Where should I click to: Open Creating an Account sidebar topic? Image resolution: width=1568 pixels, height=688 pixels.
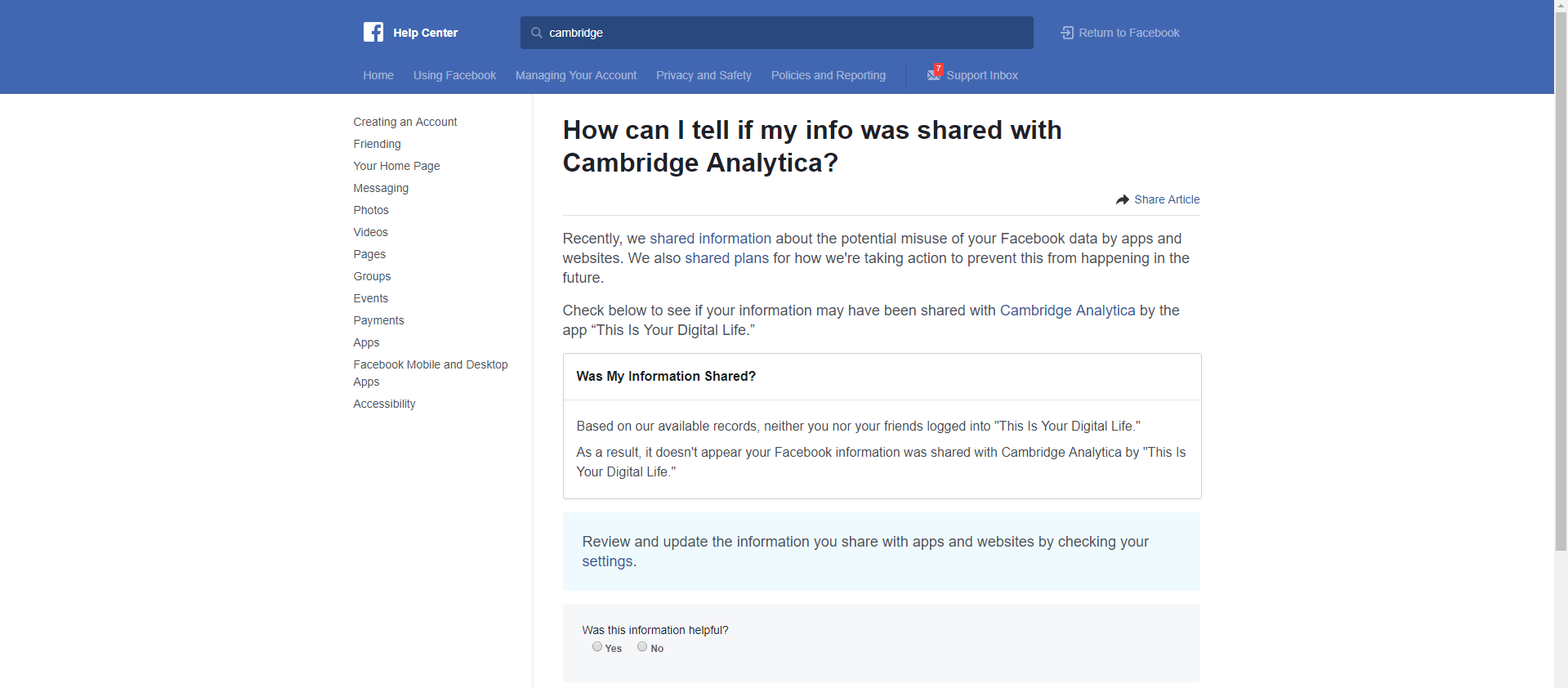point(405,122)
